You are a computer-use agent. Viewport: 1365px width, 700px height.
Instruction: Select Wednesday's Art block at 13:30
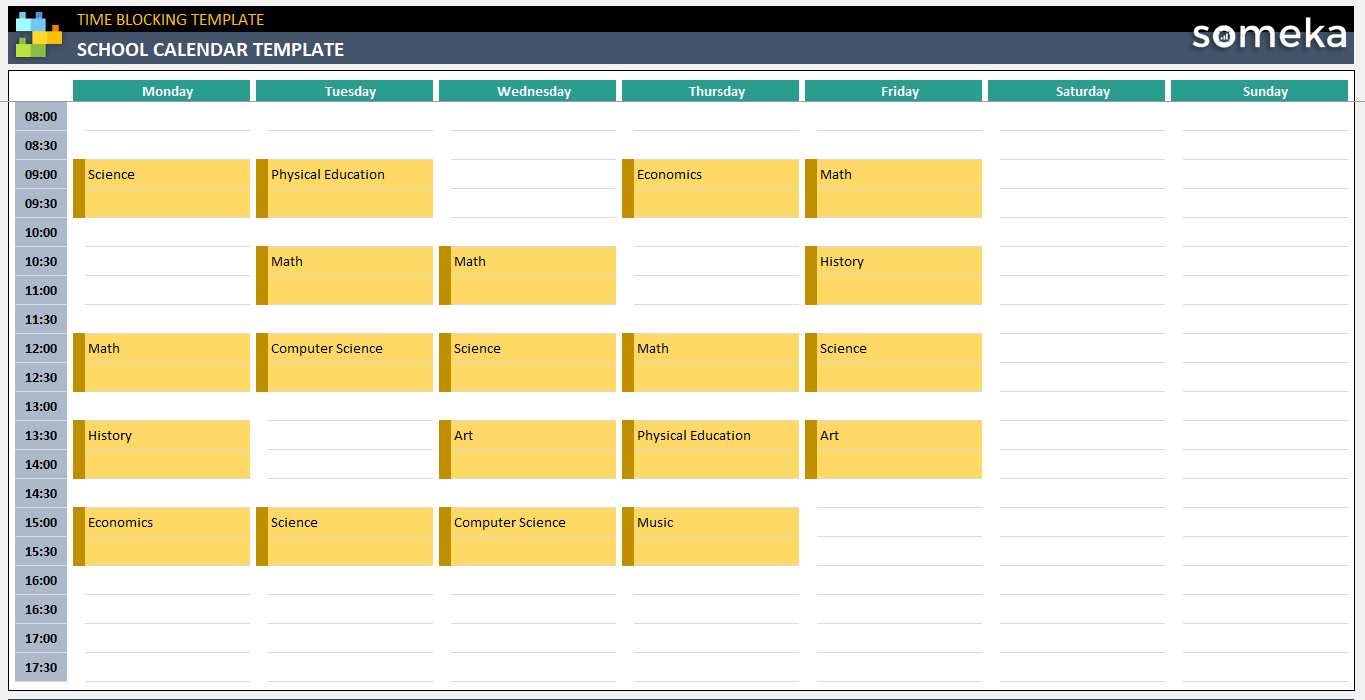(527, 449)
